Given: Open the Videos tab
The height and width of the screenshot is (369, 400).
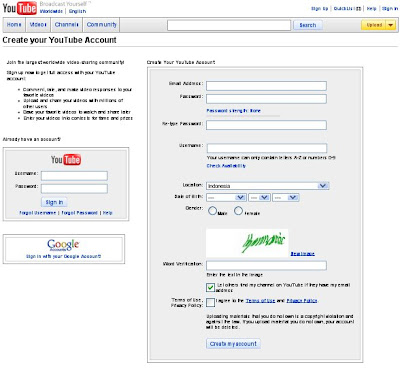Looking at the screenshot, I should 38,25.
